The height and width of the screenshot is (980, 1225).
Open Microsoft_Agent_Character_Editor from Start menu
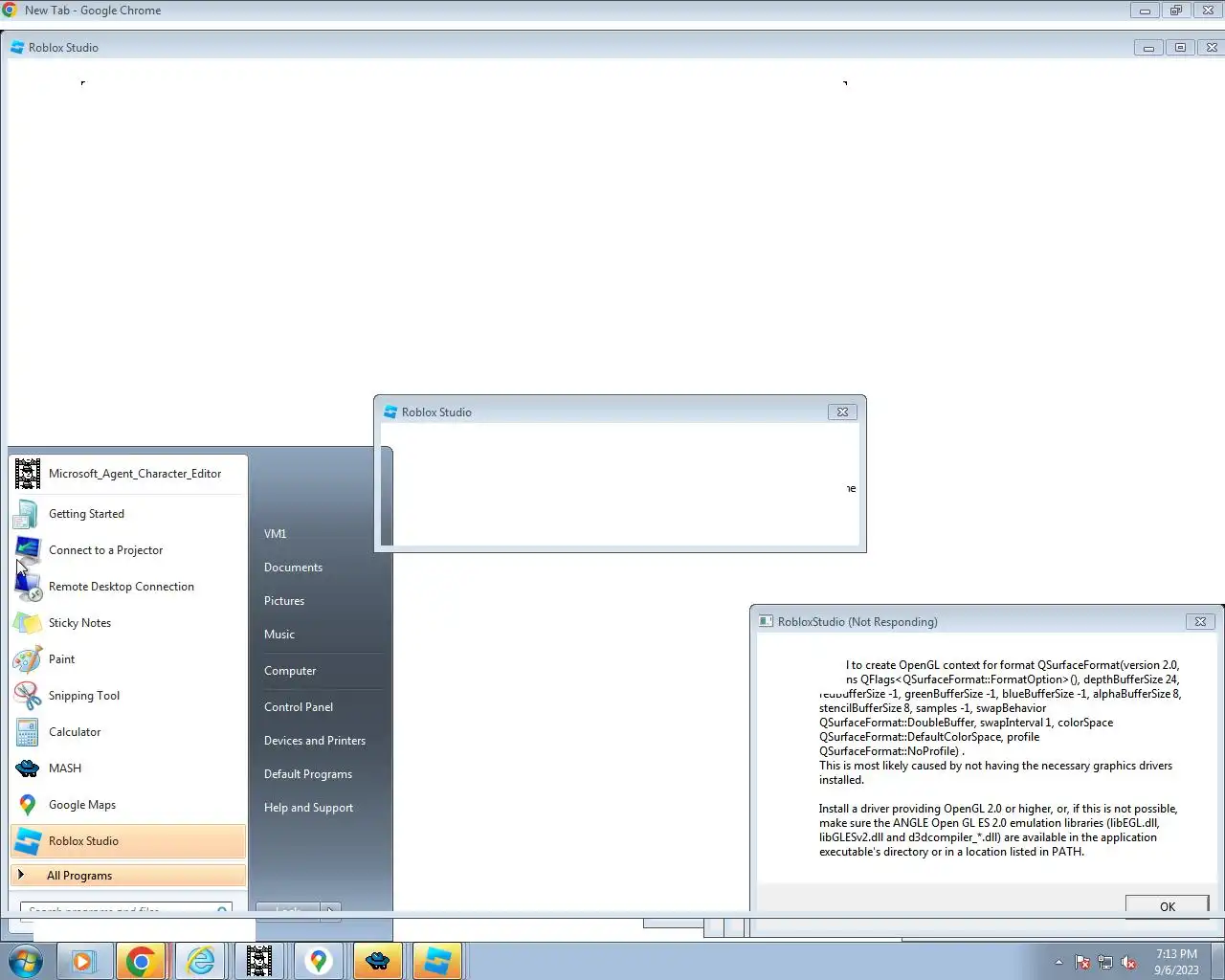tap(128, 474)
